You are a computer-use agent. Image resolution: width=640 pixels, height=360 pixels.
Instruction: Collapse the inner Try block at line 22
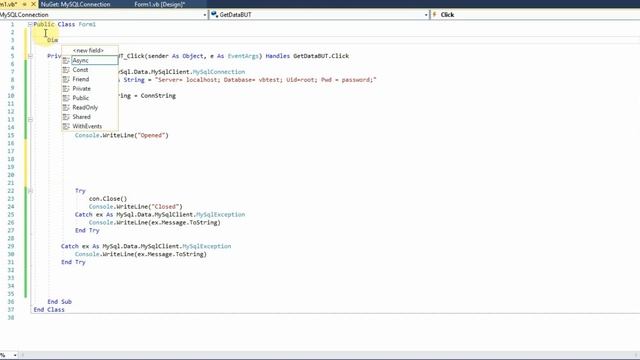pos(30,191)
